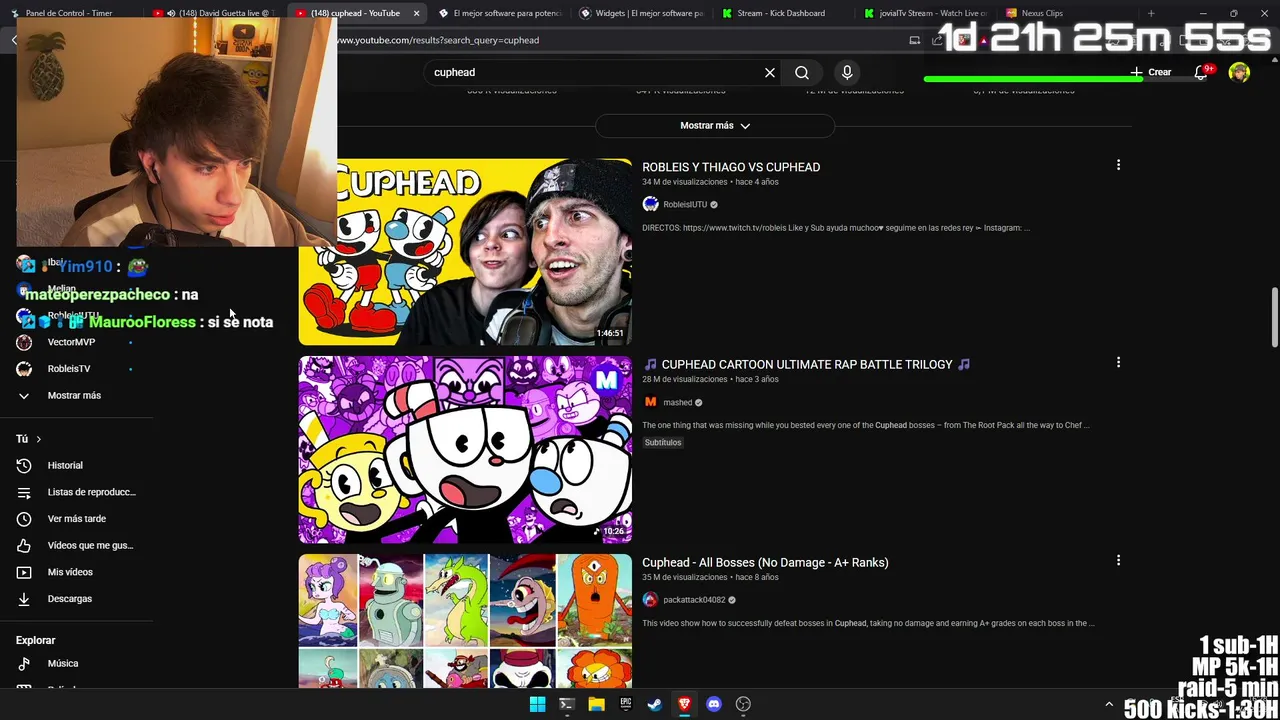Open Ver más tarde
The image size is (1280, 720).
tap(76, 519)
